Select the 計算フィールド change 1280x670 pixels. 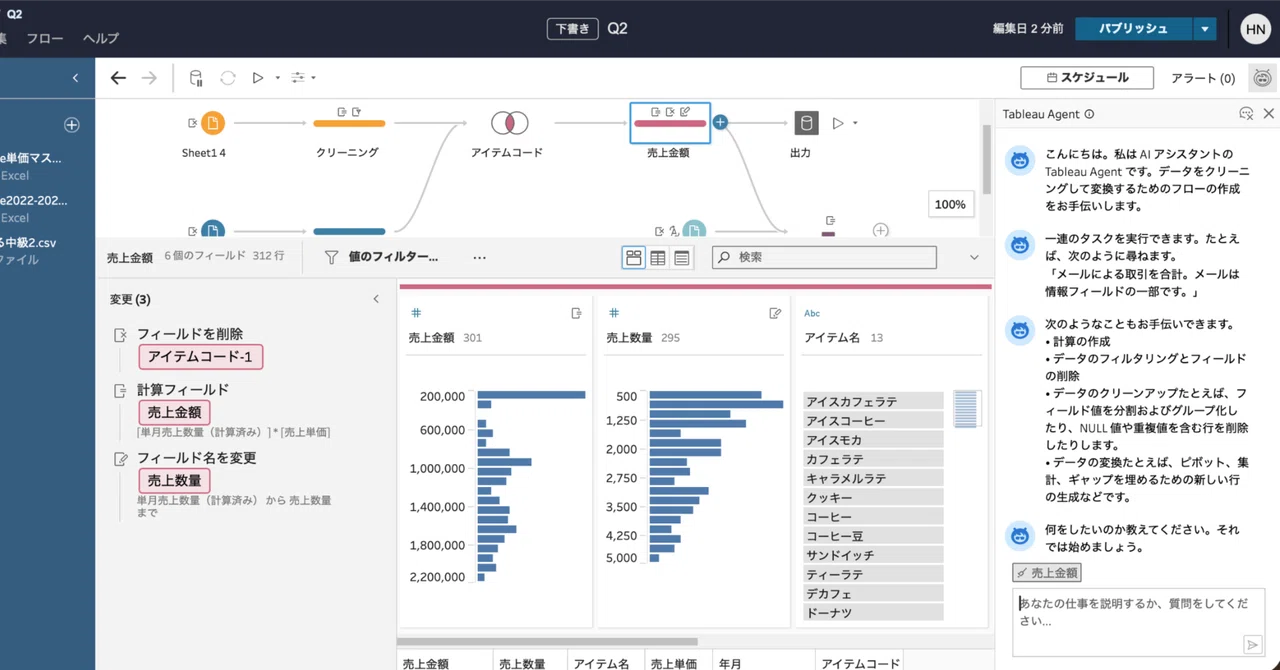click(x=183, y=390)
